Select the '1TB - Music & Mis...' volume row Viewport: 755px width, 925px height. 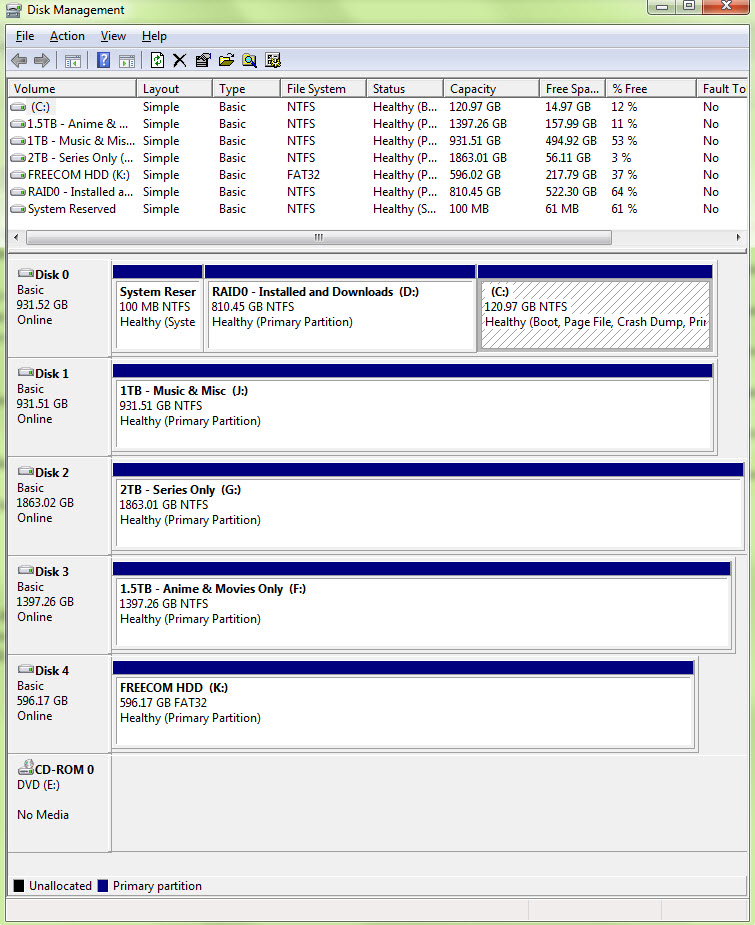click(378, 141)
